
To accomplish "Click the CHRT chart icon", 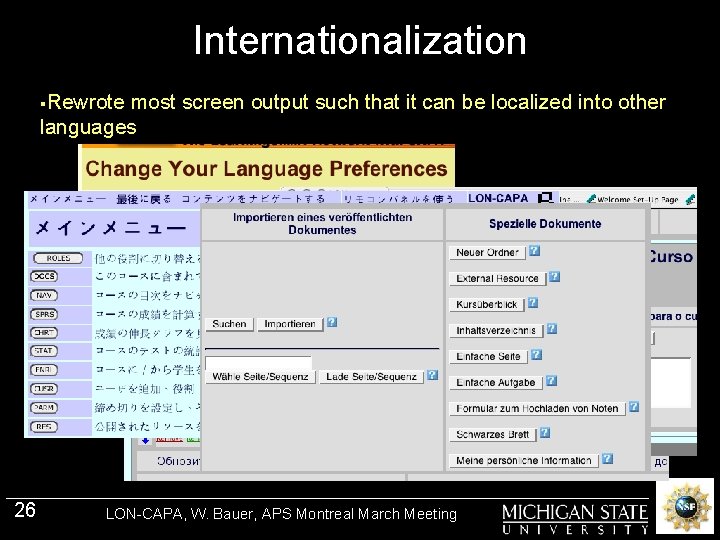I will click(x=44, y=332).
